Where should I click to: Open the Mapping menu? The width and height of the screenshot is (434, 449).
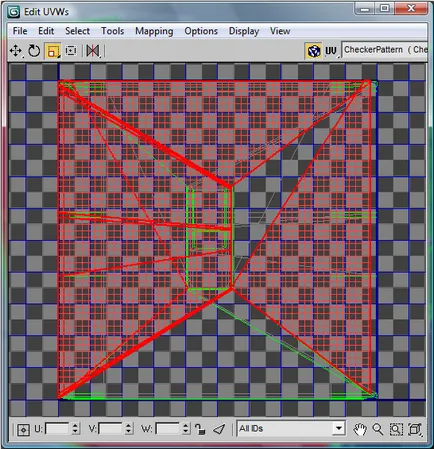[154, 31]
